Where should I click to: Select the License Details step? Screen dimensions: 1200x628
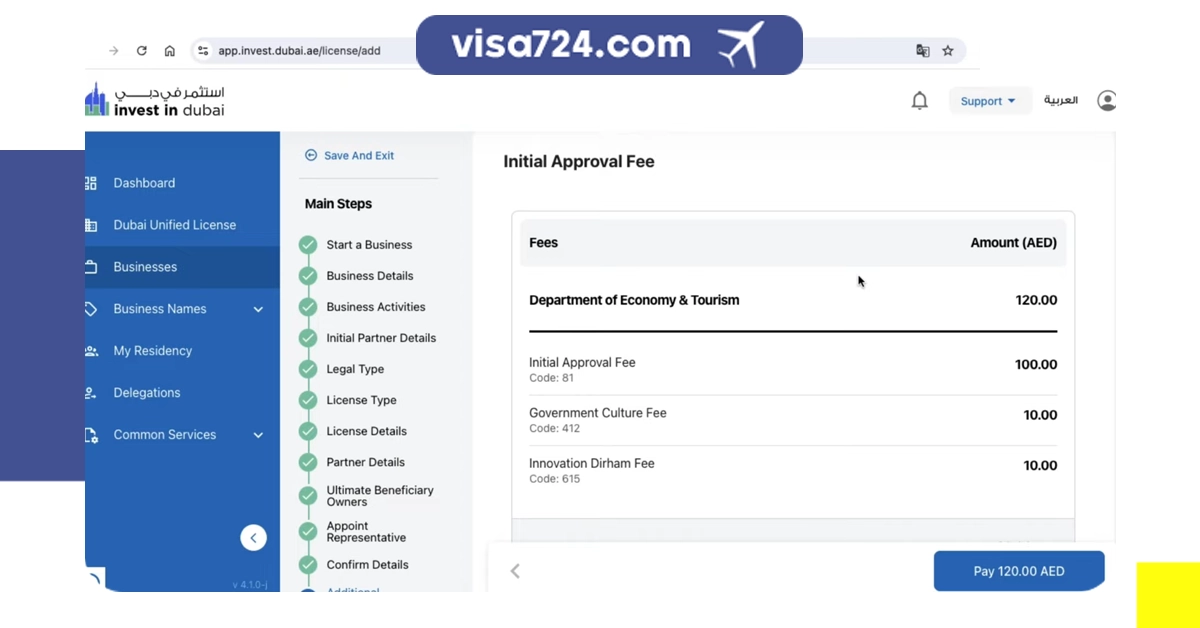366,431
